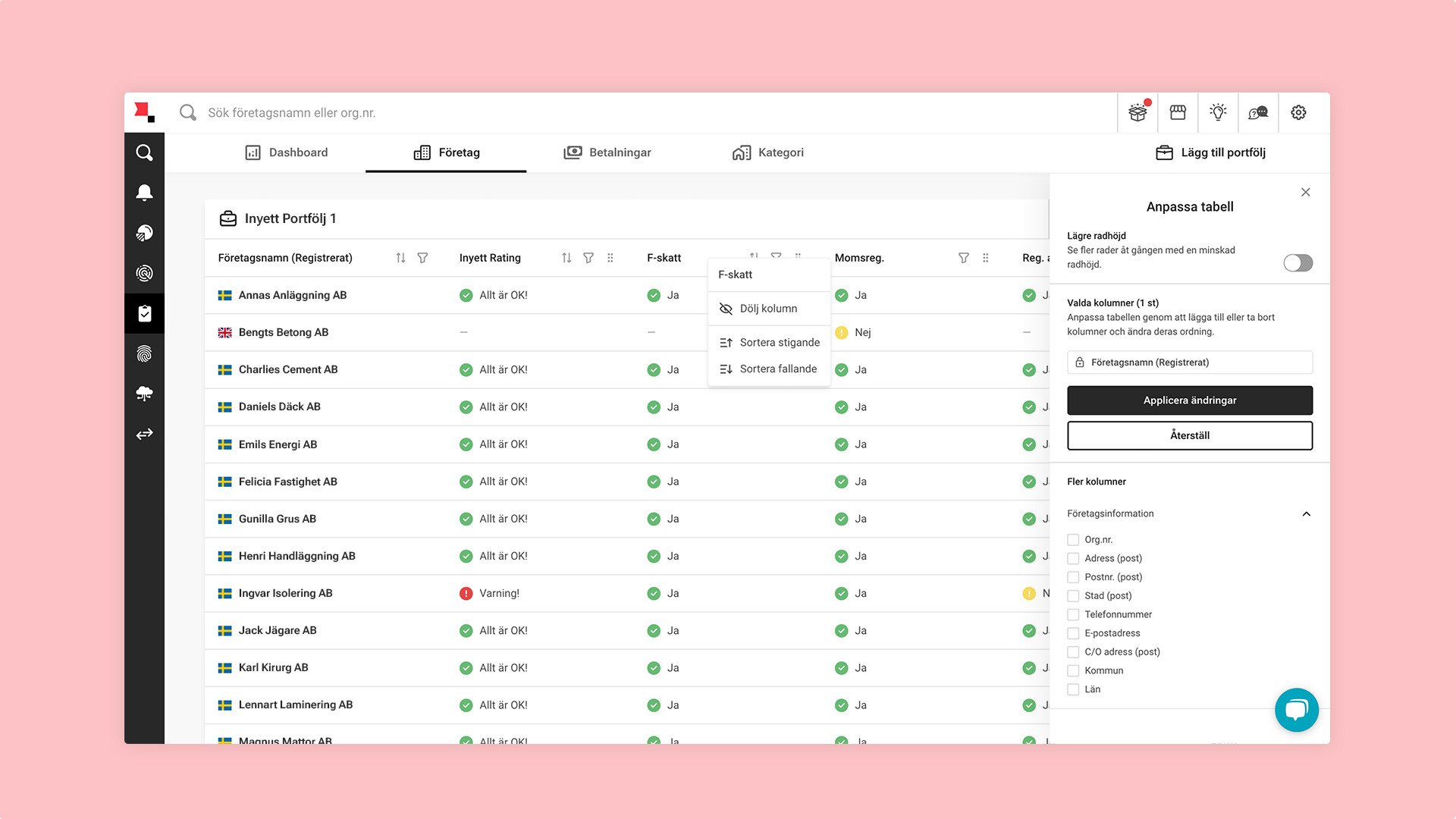Choose Sortera fallande in the menu

point(769,369)
